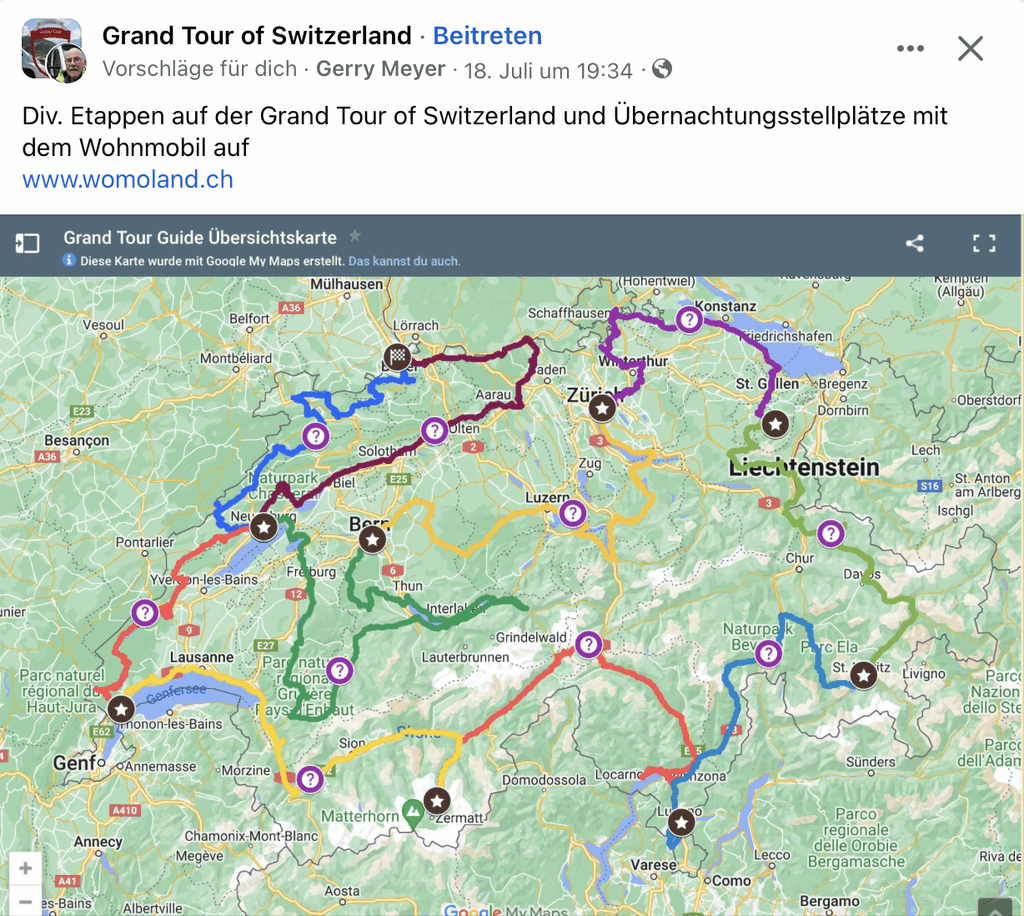Click the Vesoul town label
1024x916 pixels.
click(103, 325)
